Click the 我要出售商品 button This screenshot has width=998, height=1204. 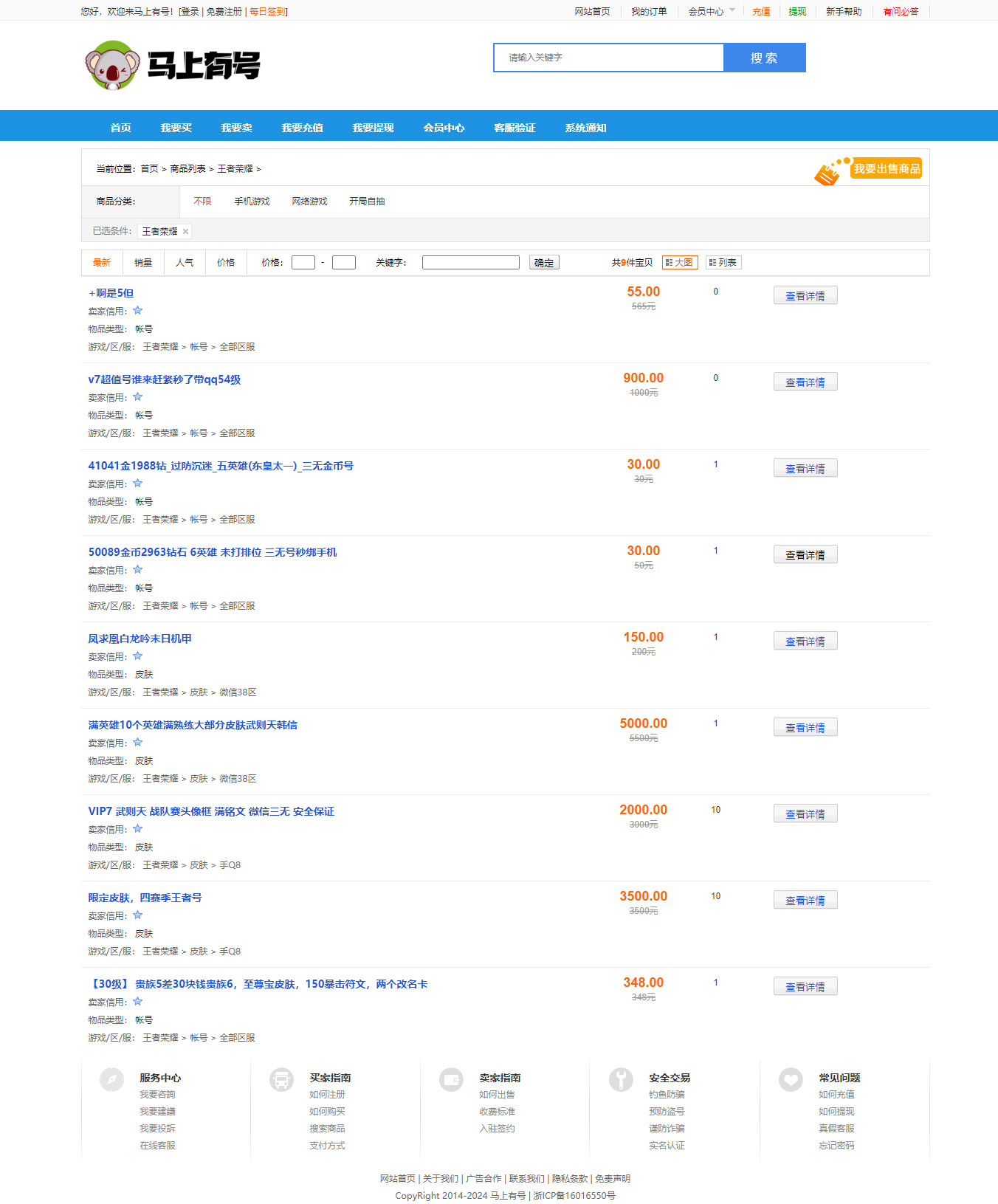pos(887,169)
